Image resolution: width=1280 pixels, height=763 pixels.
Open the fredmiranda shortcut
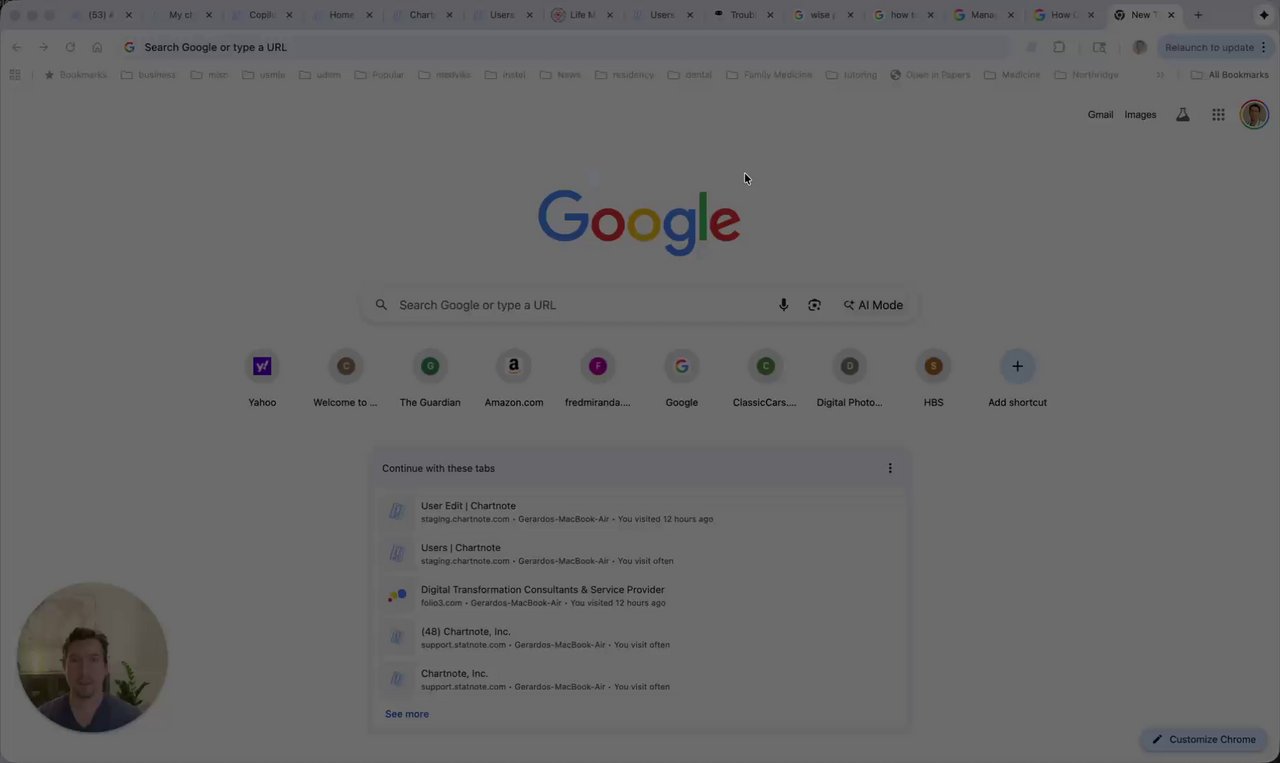[598, 379]
